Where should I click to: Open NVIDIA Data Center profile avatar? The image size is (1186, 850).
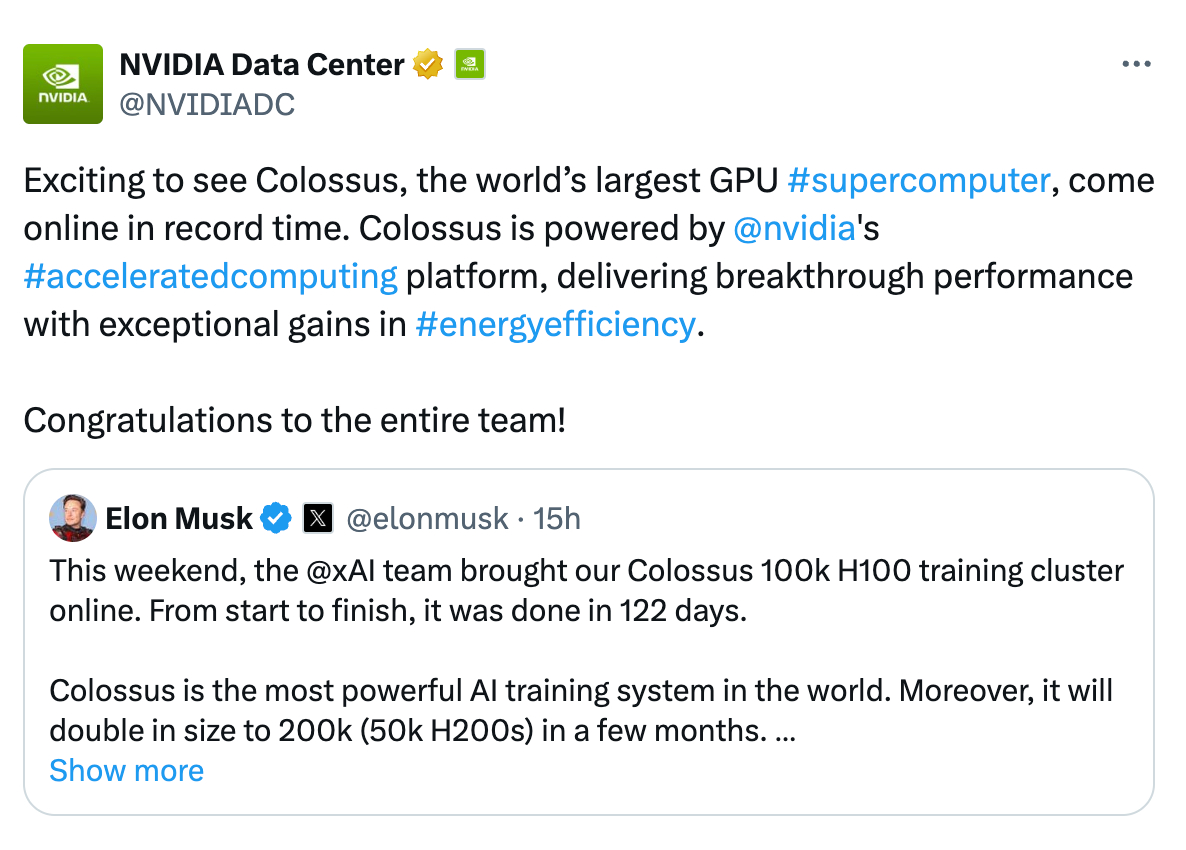(x=63, y=84)
